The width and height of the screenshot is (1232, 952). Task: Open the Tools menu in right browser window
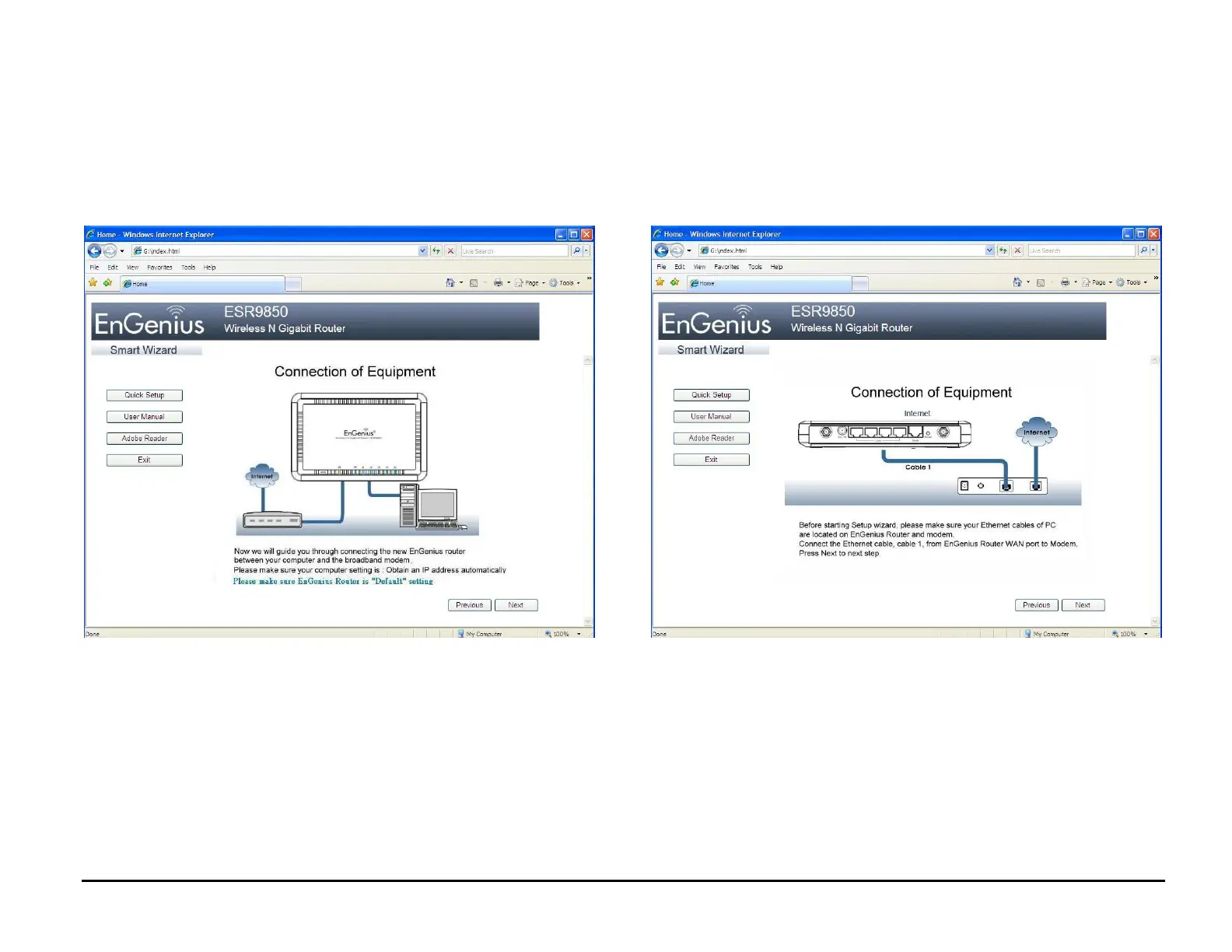755,267
